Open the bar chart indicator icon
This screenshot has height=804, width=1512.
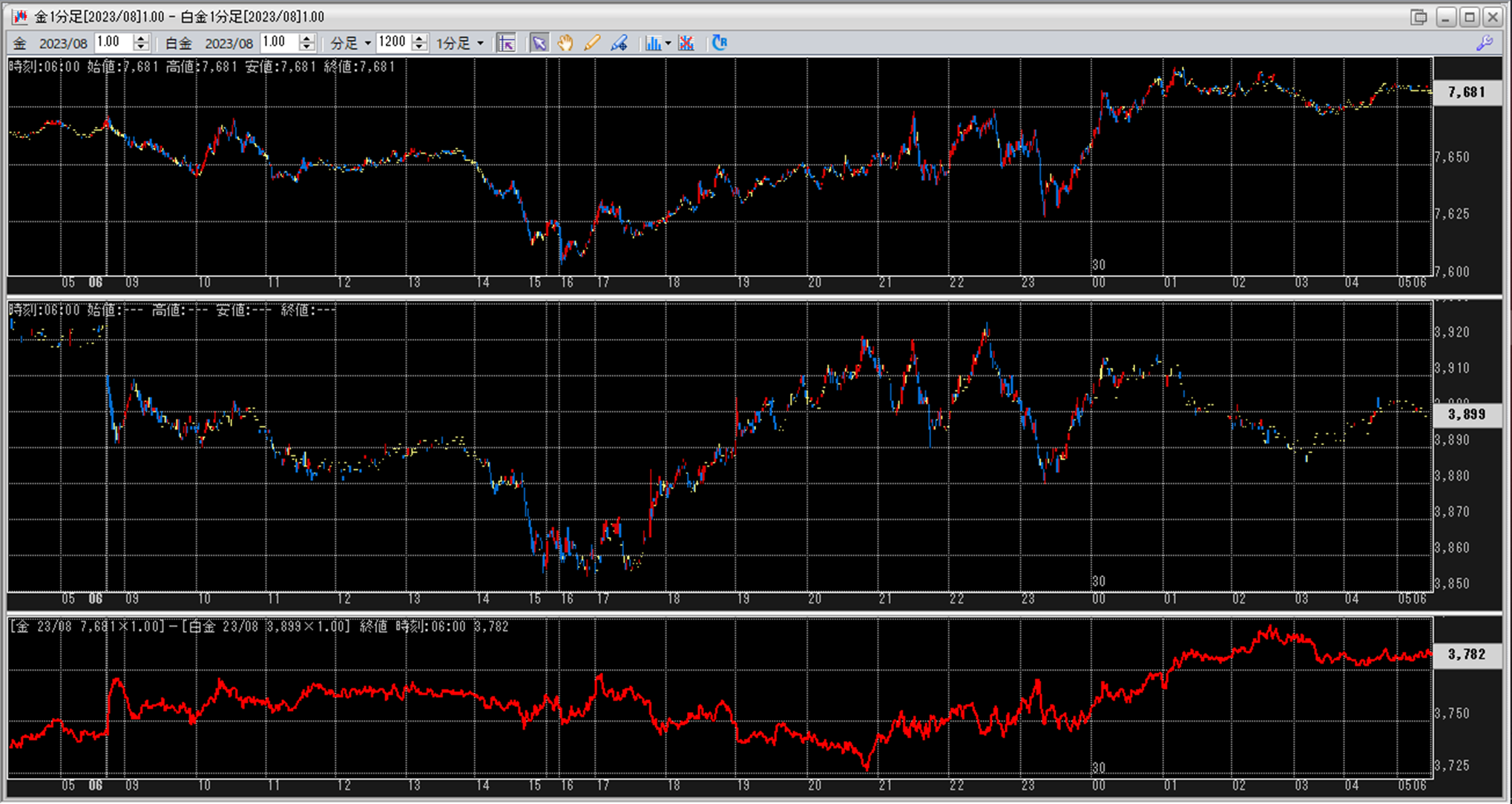tap(652, 43)
